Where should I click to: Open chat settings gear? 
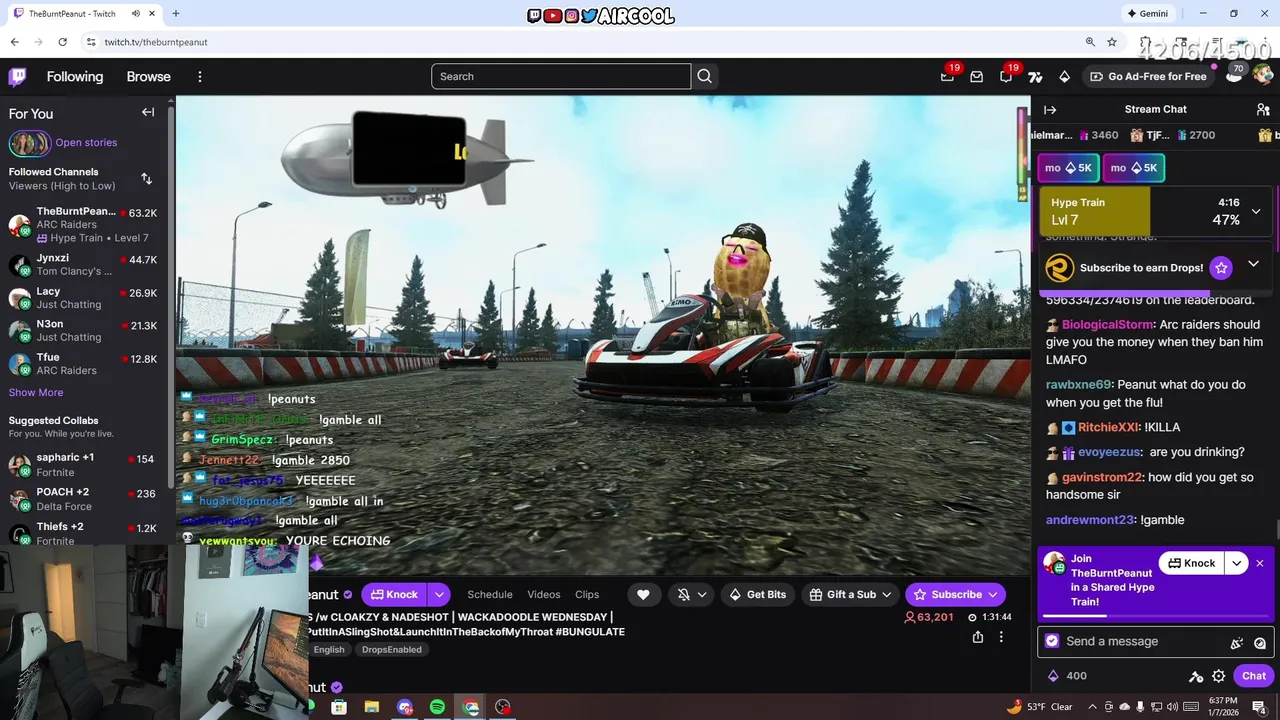pos(1218,676)
